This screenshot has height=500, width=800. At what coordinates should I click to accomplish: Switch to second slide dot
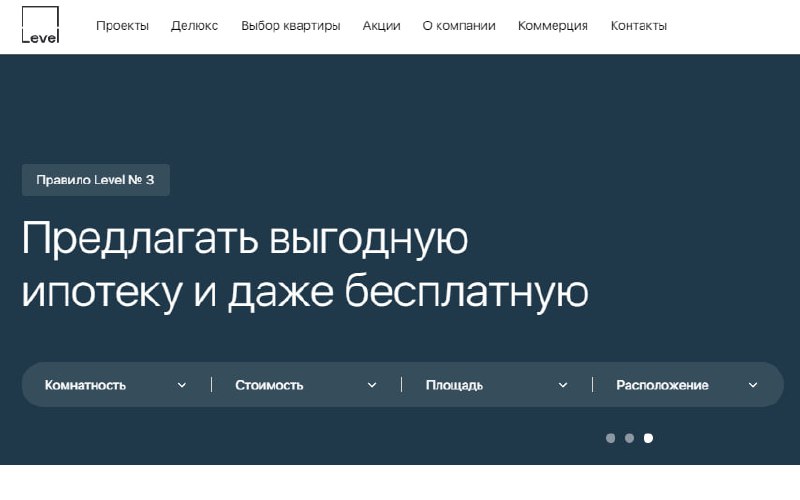click(x=629, y=438)
